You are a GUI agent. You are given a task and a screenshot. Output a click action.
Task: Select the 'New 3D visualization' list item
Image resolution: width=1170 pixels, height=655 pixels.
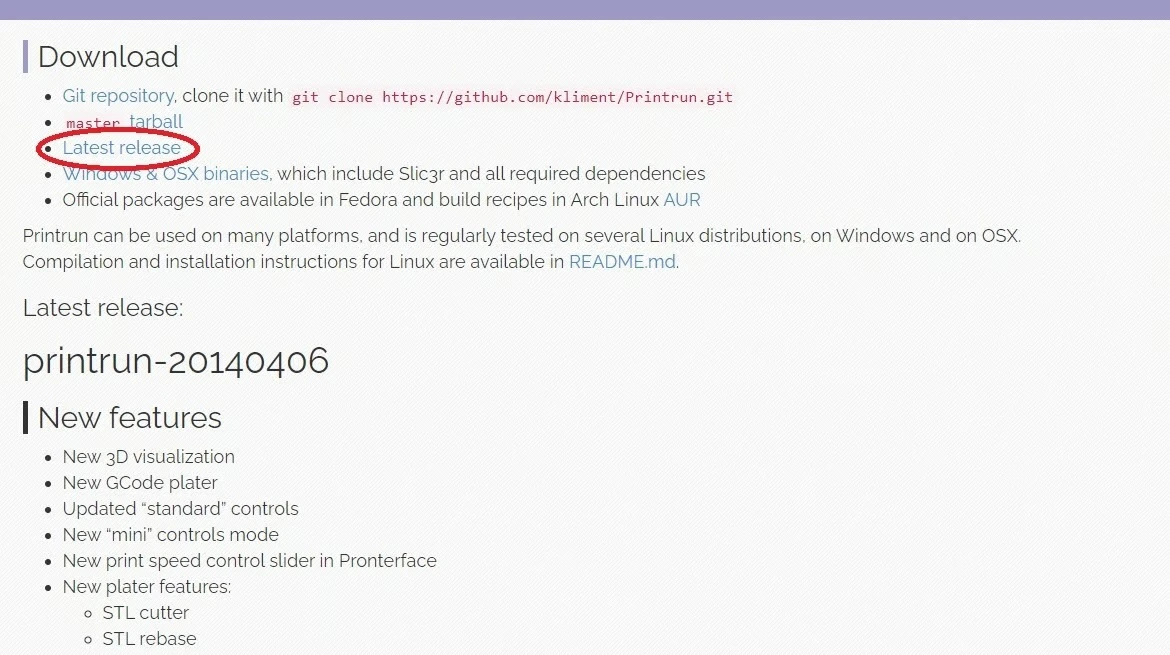[148, 457]
